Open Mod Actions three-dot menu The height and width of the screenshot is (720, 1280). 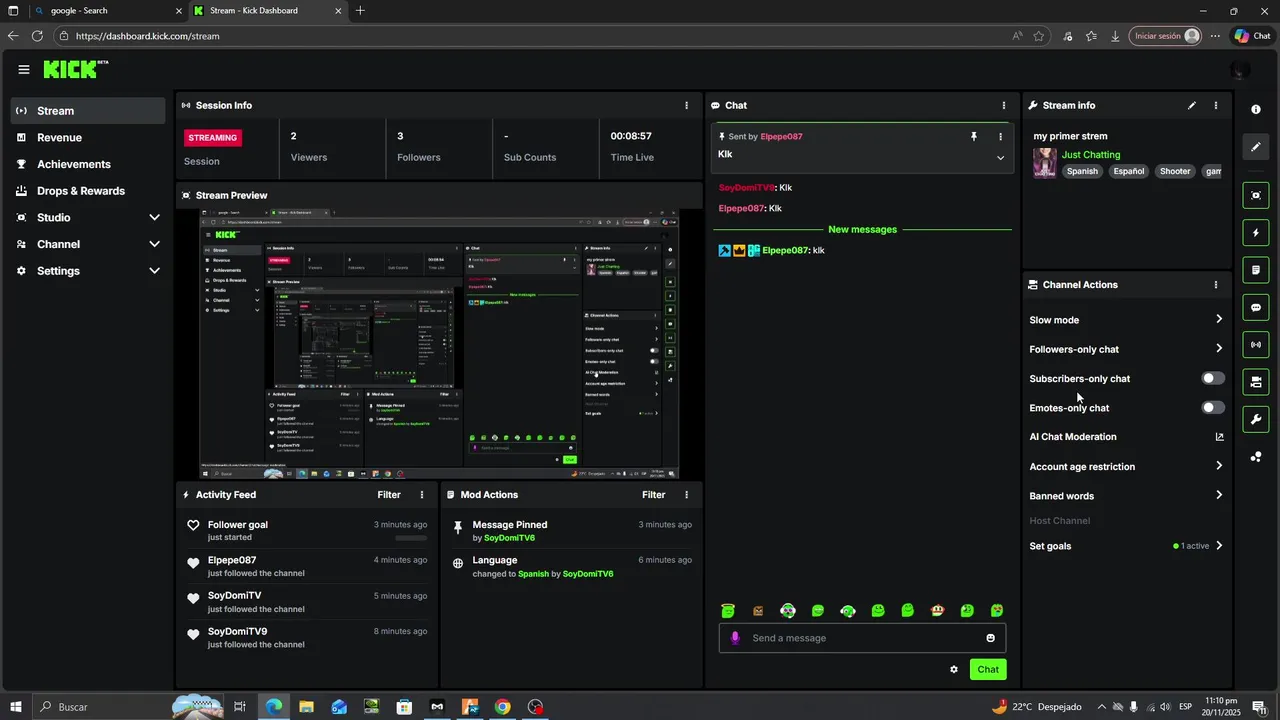coord(686,495)
